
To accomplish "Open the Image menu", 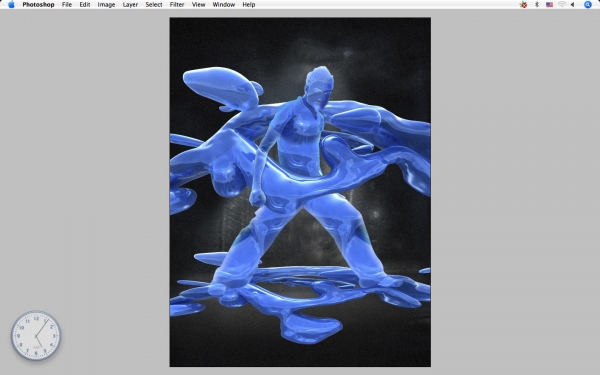I will 106,5.
